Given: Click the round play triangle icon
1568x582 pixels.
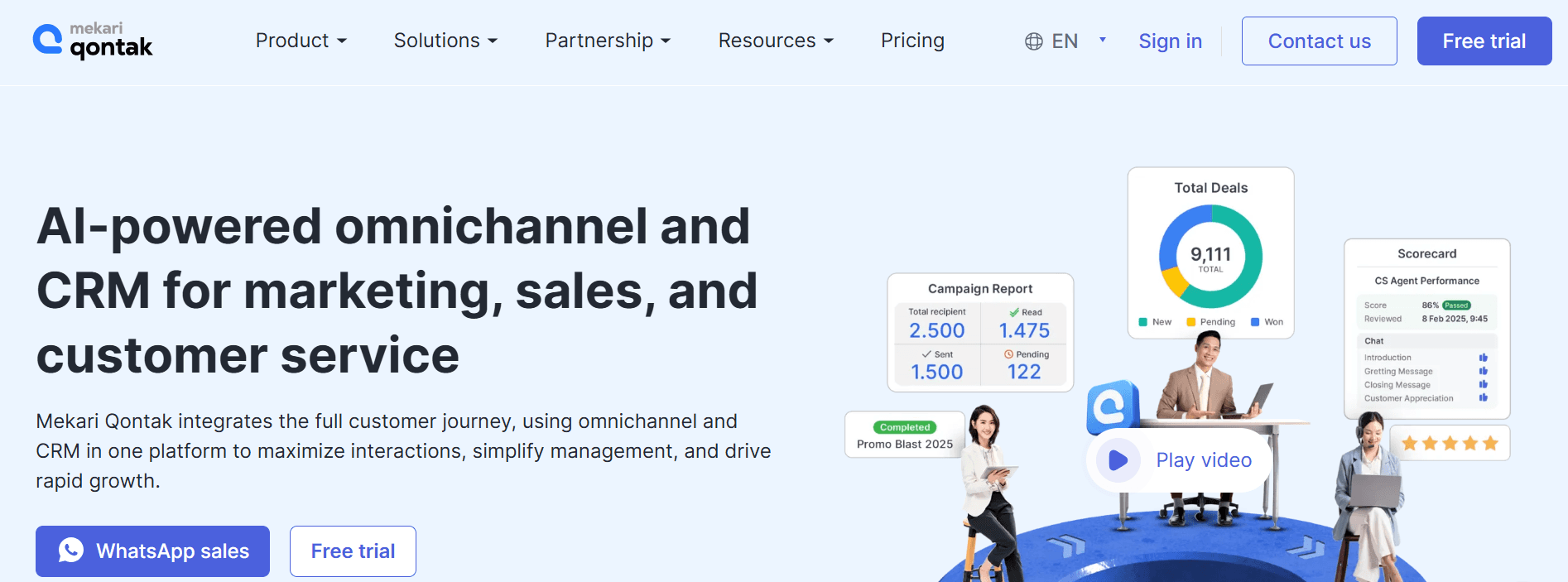Looking at the screenshot, I should pyautogui.click(x=1118, y=460).
